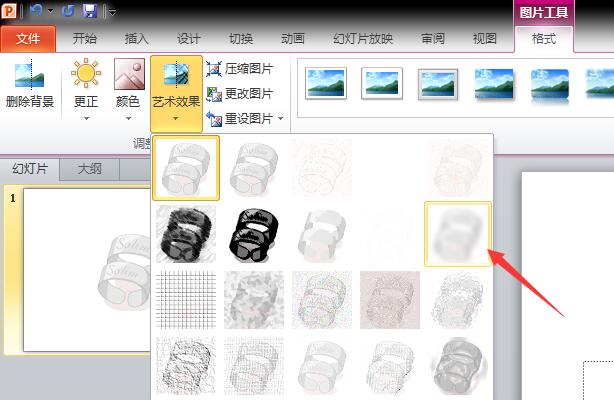Collapse the 艺术效果 gallery button
This screenshot has width=614, height=400.
pyautogui.click(x=176, y=93)
